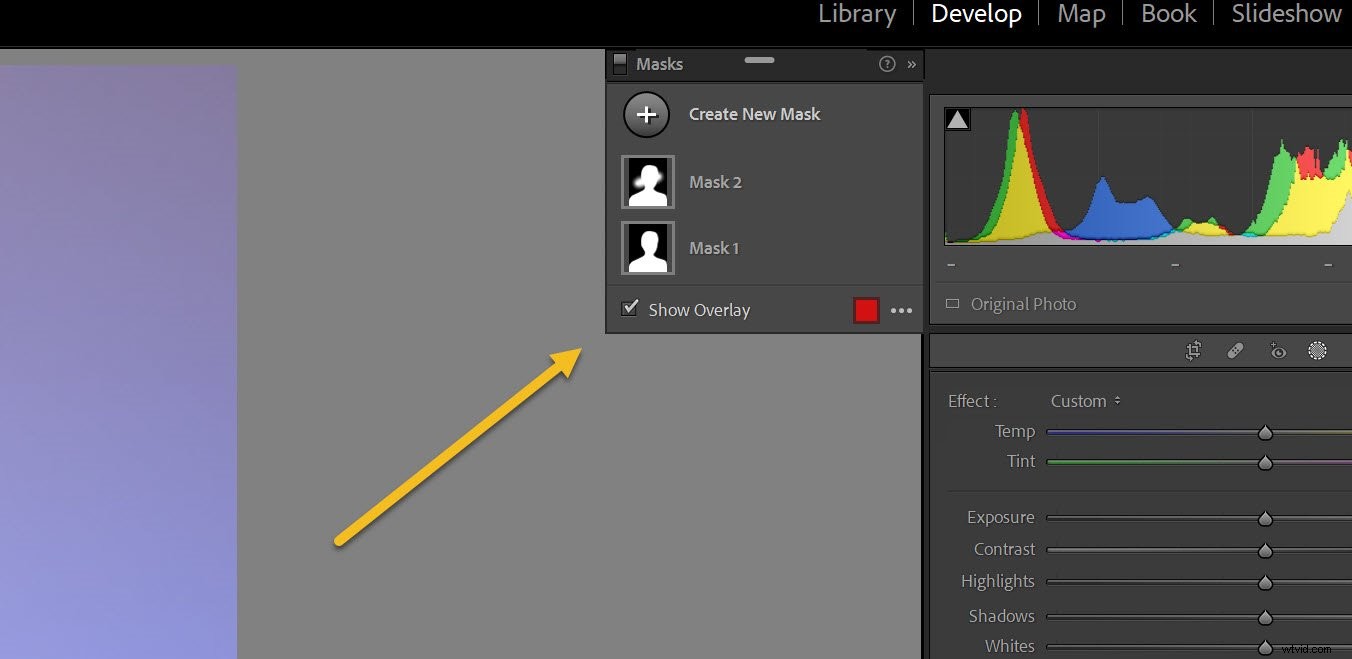Open the Masks panel help icon
Image resolution: width=1352 pixels, height=659 pixels.
pos(886,63)
